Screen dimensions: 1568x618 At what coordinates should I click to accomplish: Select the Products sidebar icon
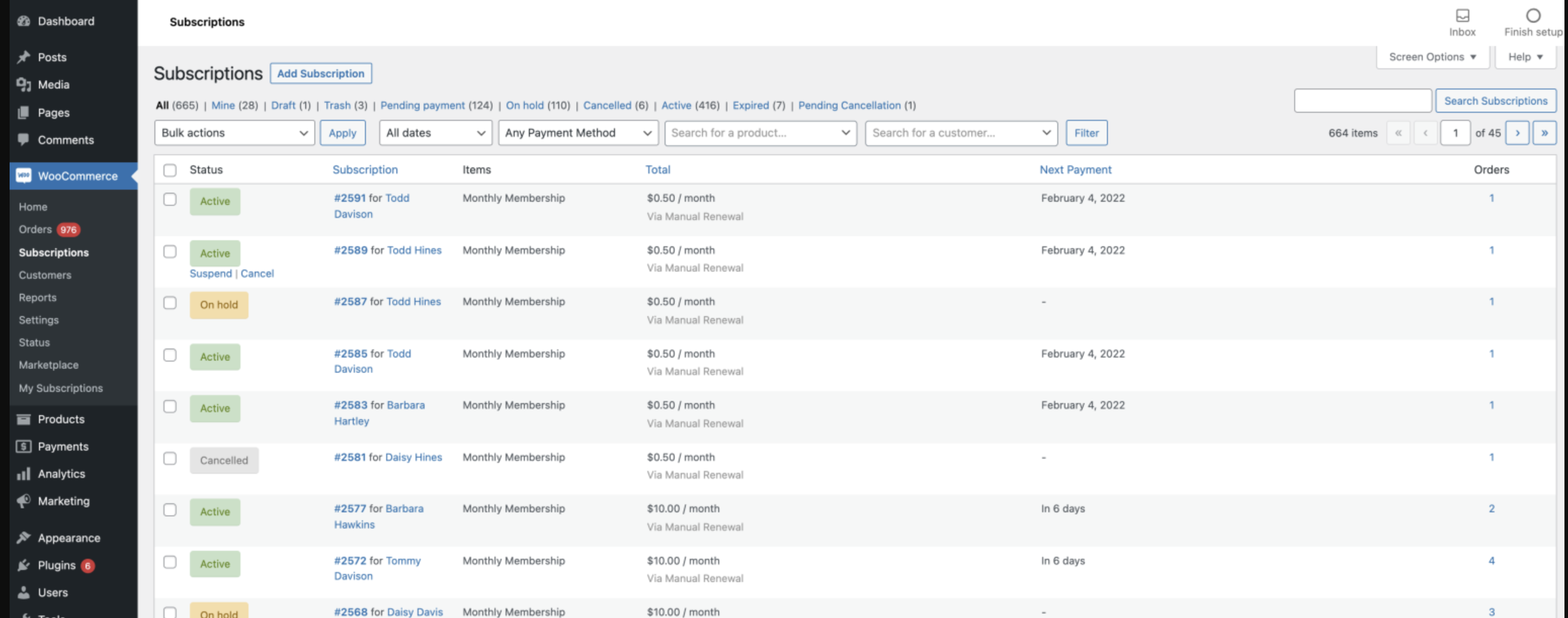[x=24, y=419]
